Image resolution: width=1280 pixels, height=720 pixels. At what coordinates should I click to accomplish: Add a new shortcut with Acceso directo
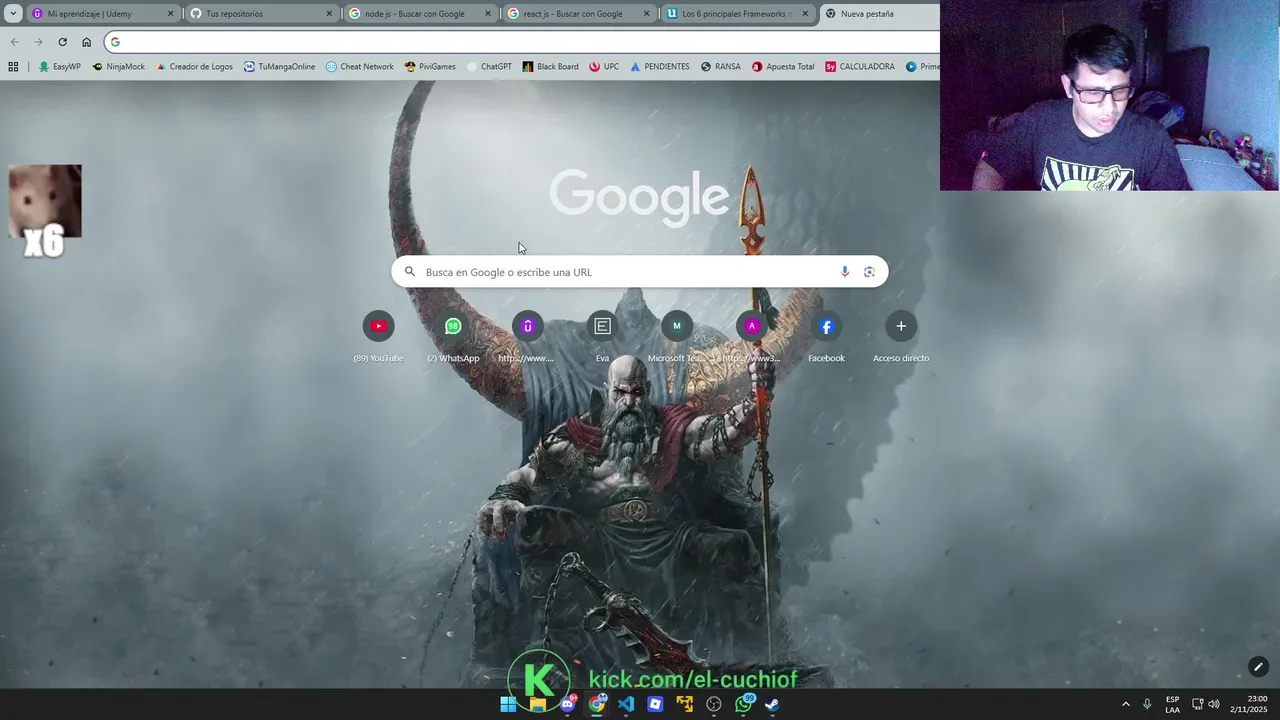pyautogui.click(x=901, y=336)
